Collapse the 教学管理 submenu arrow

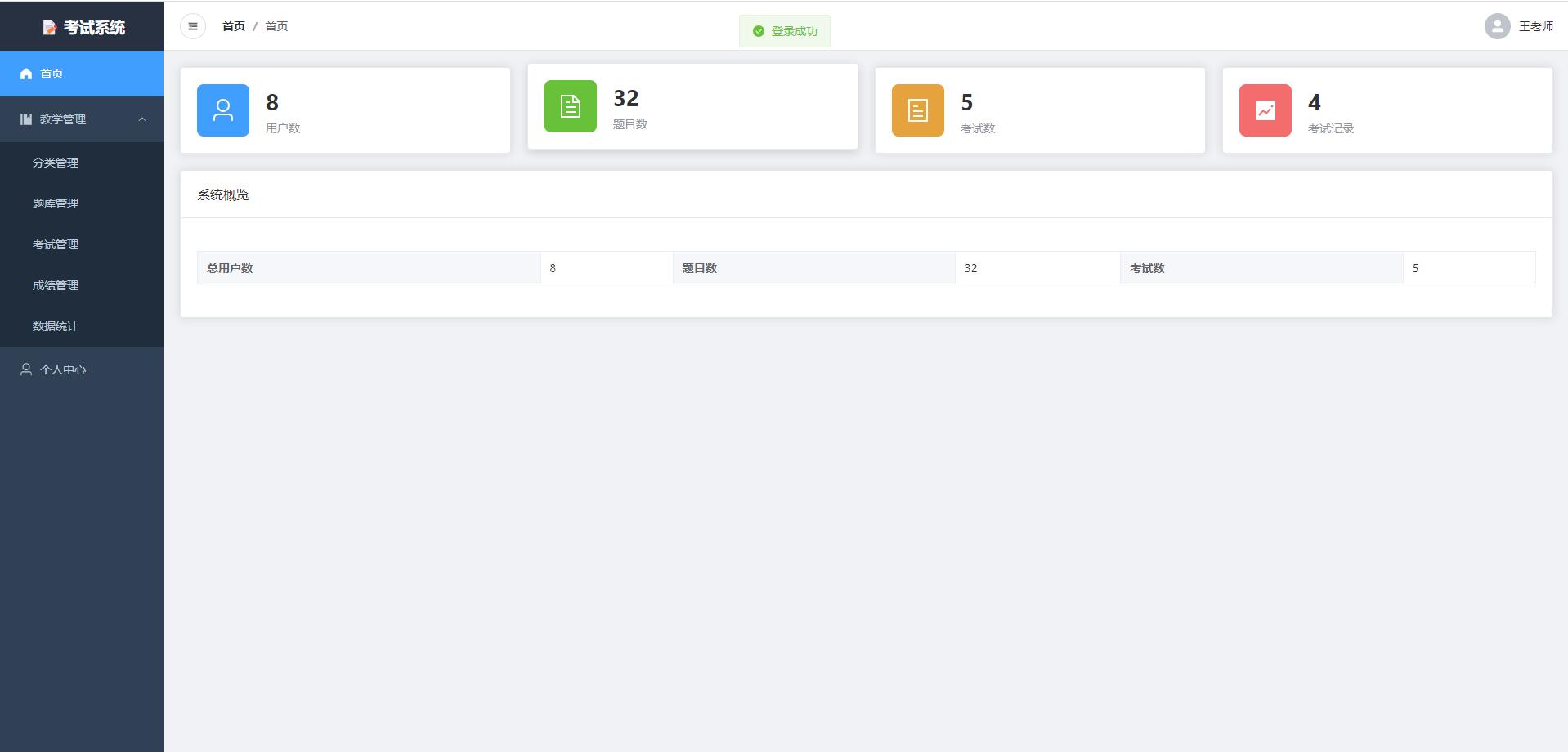142,119
